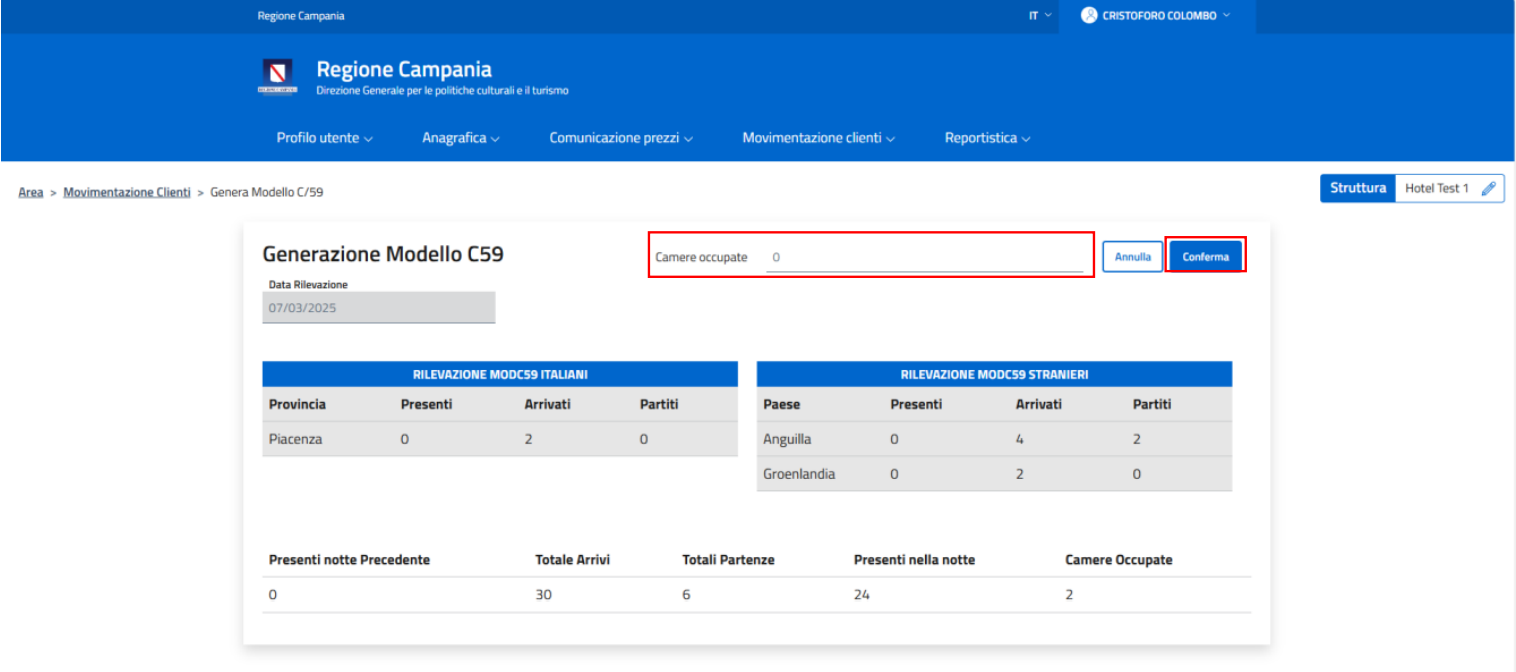Viewport: 1516px width, 672px height.
Task: Click the Arrivati value 4 in Anguilla row
Action: coord(1020,439)
